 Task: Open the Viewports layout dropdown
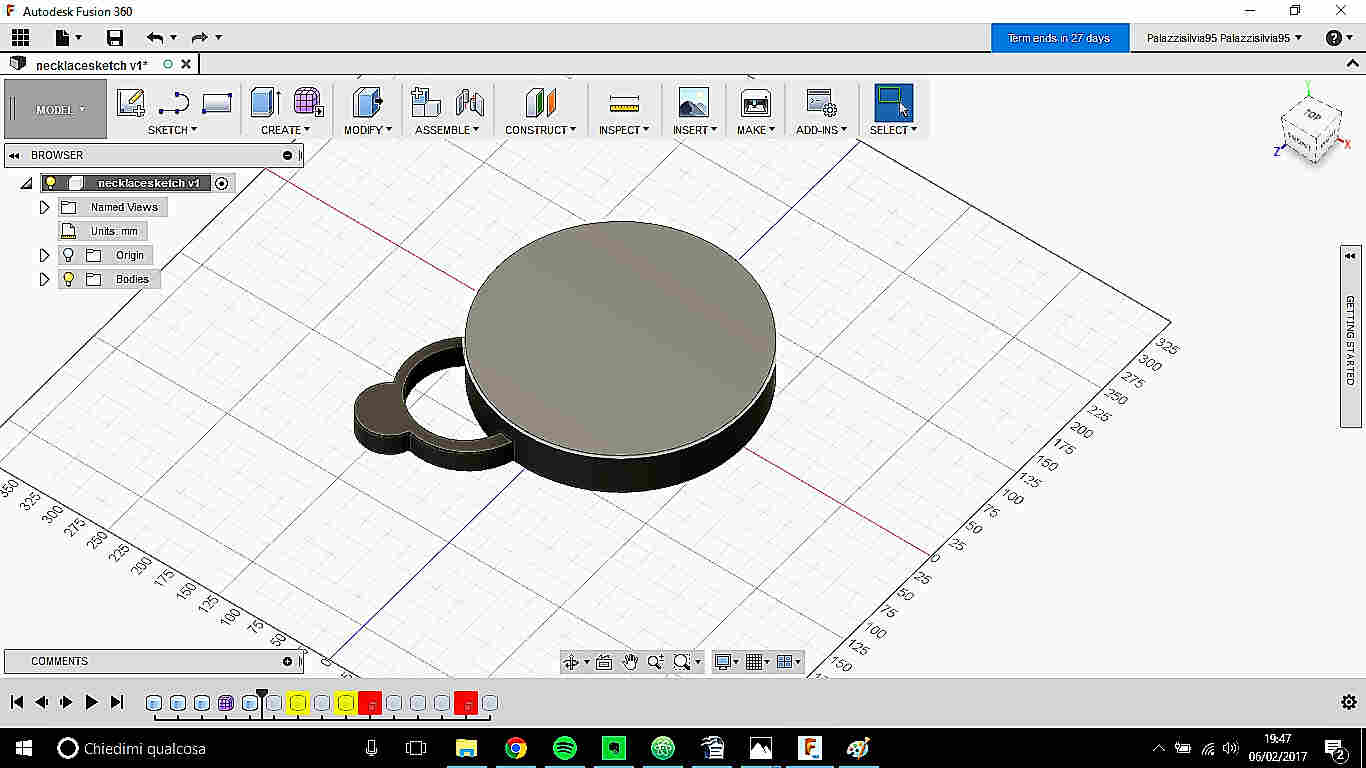[789, 662]
